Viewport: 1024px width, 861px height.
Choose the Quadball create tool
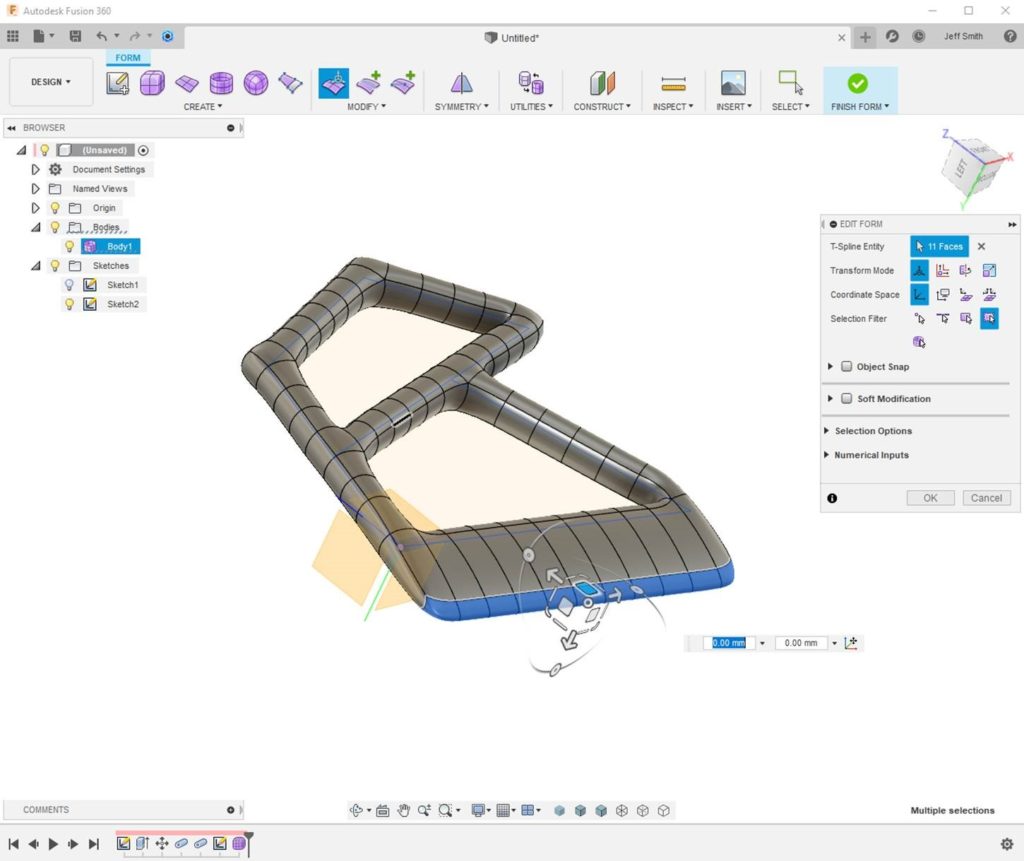click(256, 83)
